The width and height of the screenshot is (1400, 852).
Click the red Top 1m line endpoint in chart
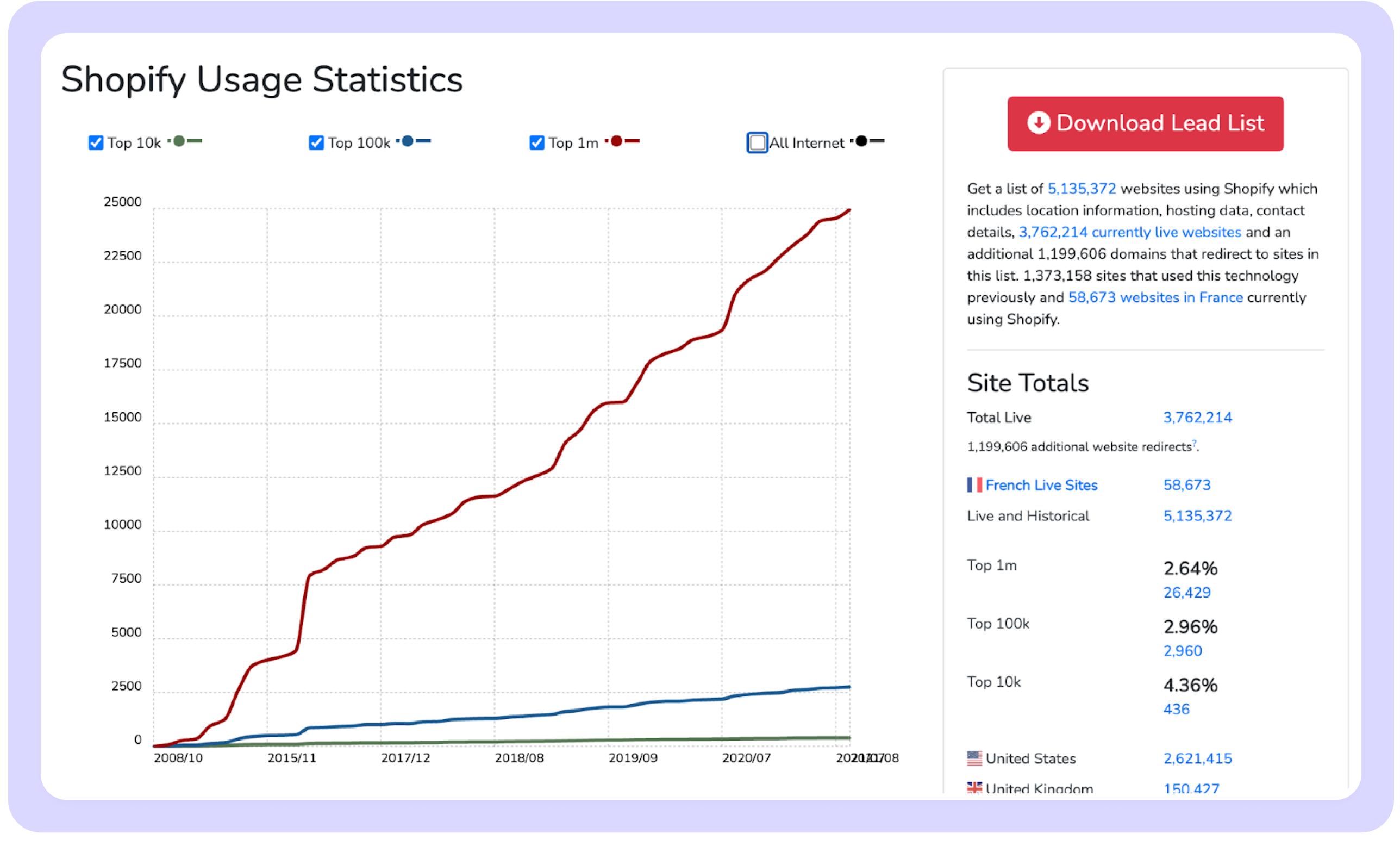pyautogui.click(x=849, y=210)
